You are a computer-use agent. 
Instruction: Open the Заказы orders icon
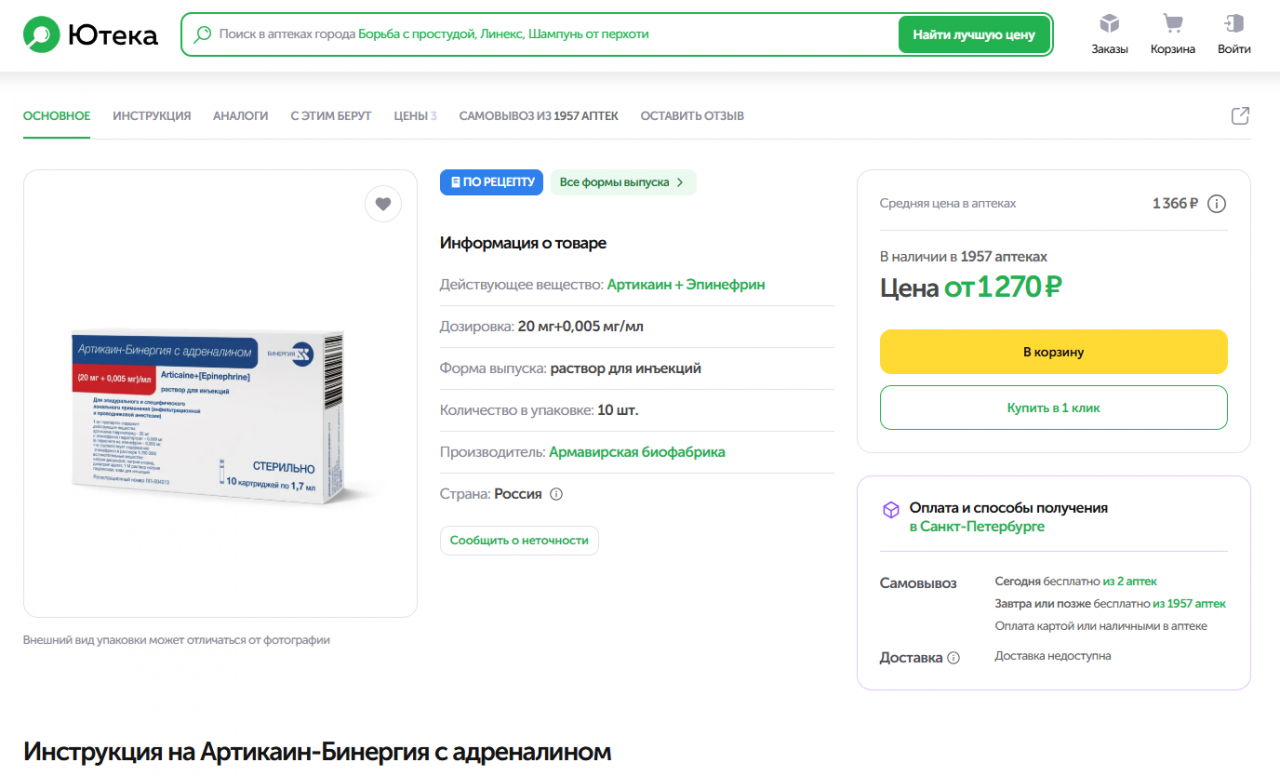pyautogui.click(x=1109, y=24)
